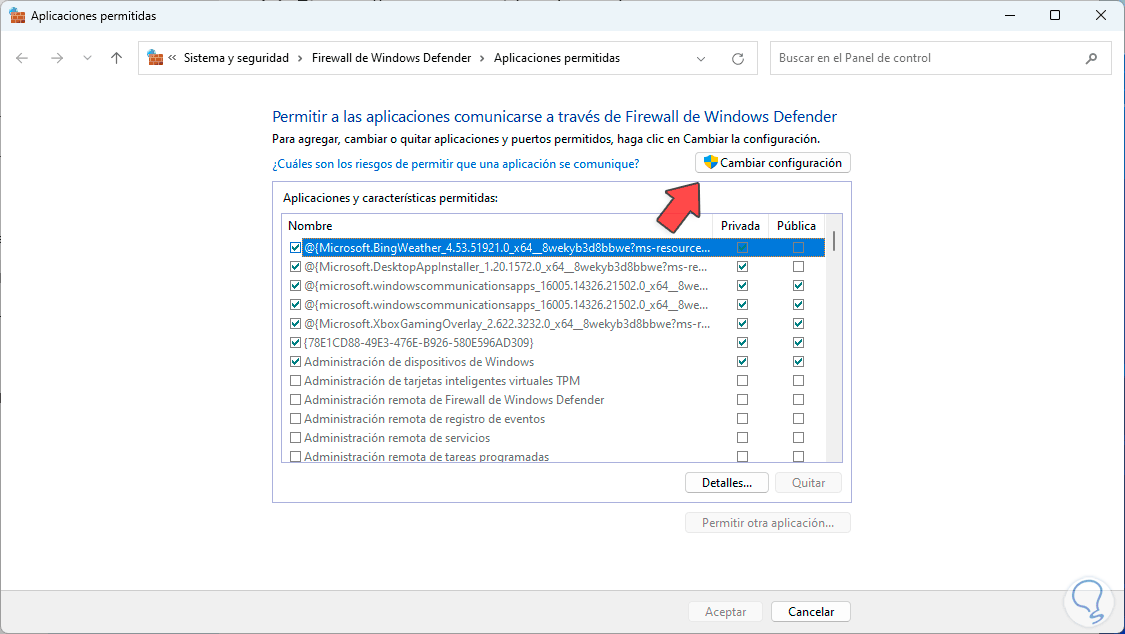Toggle {78E1CD88-49E3-476E-B926-580E596AD309} name checkbox
This screenshot has height=634, width=1125.
click(x=295, y=343)
